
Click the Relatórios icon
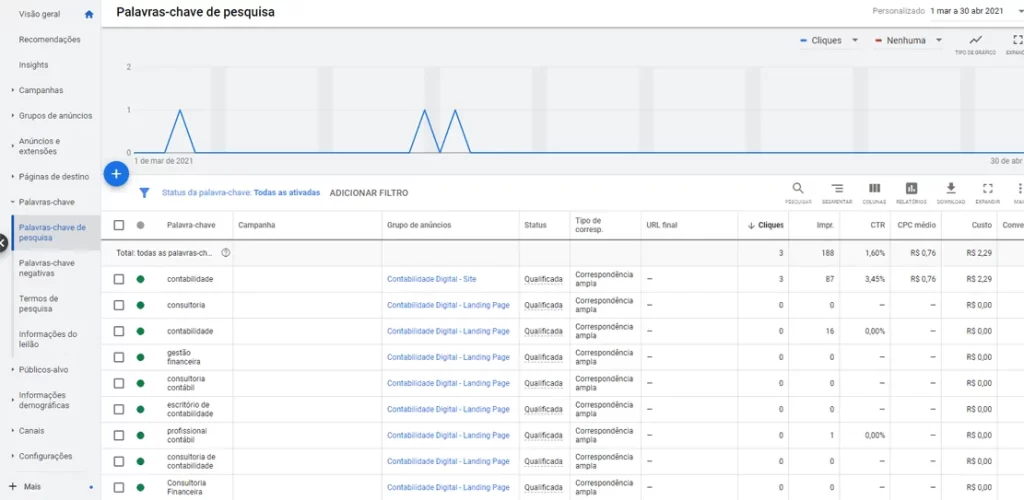tap(911, 191)
